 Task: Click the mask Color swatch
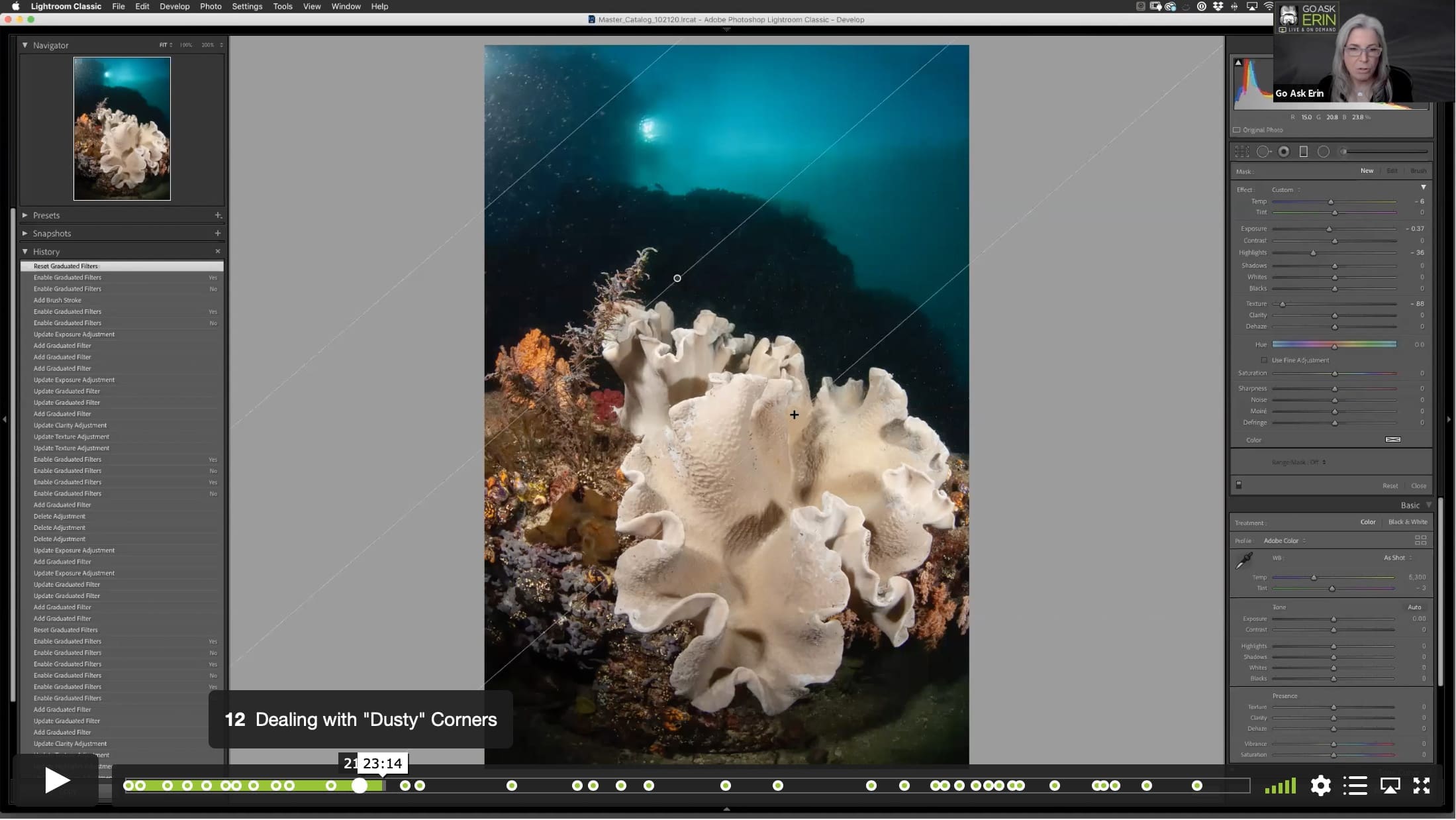[x=1392, y=440]
